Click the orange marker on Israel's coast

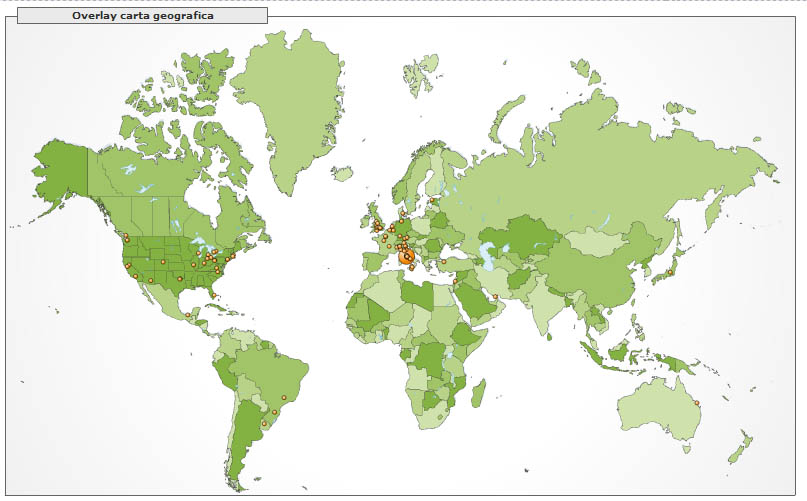(x=455, y=281)
